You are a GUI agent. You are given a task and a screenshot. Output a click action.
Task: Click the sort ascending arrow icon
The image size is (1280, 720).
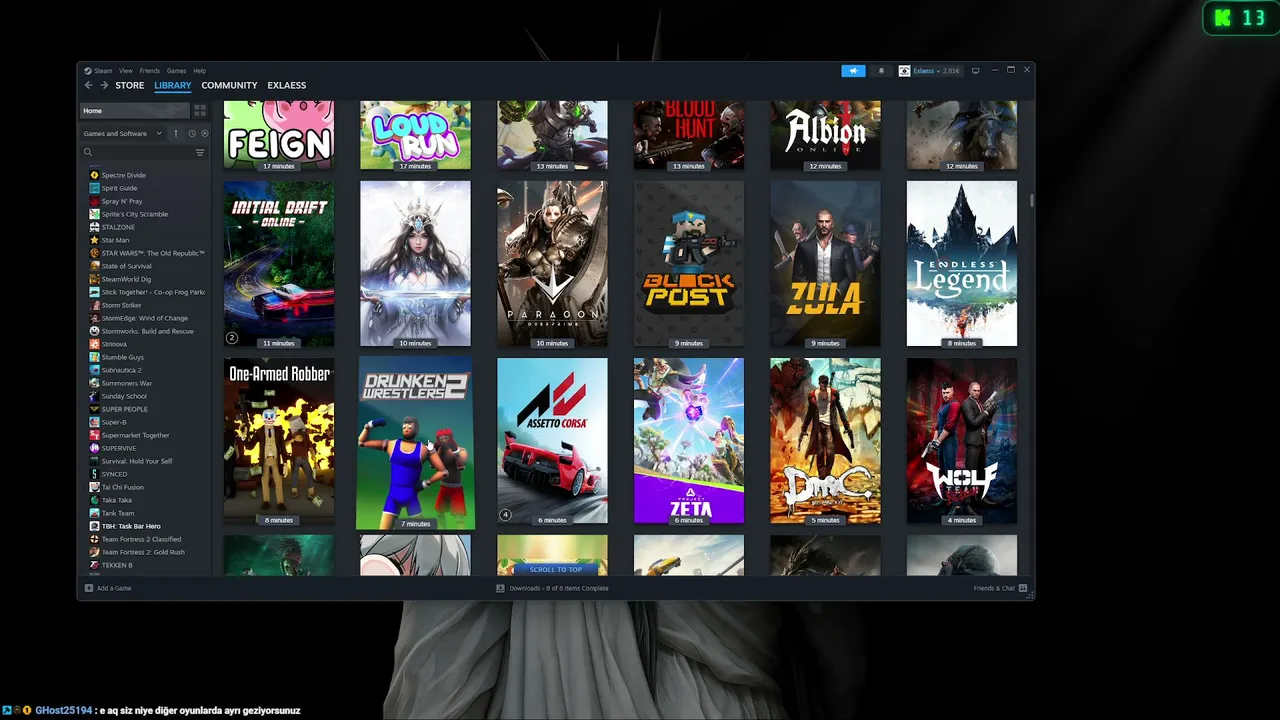[x=176, y=133]
